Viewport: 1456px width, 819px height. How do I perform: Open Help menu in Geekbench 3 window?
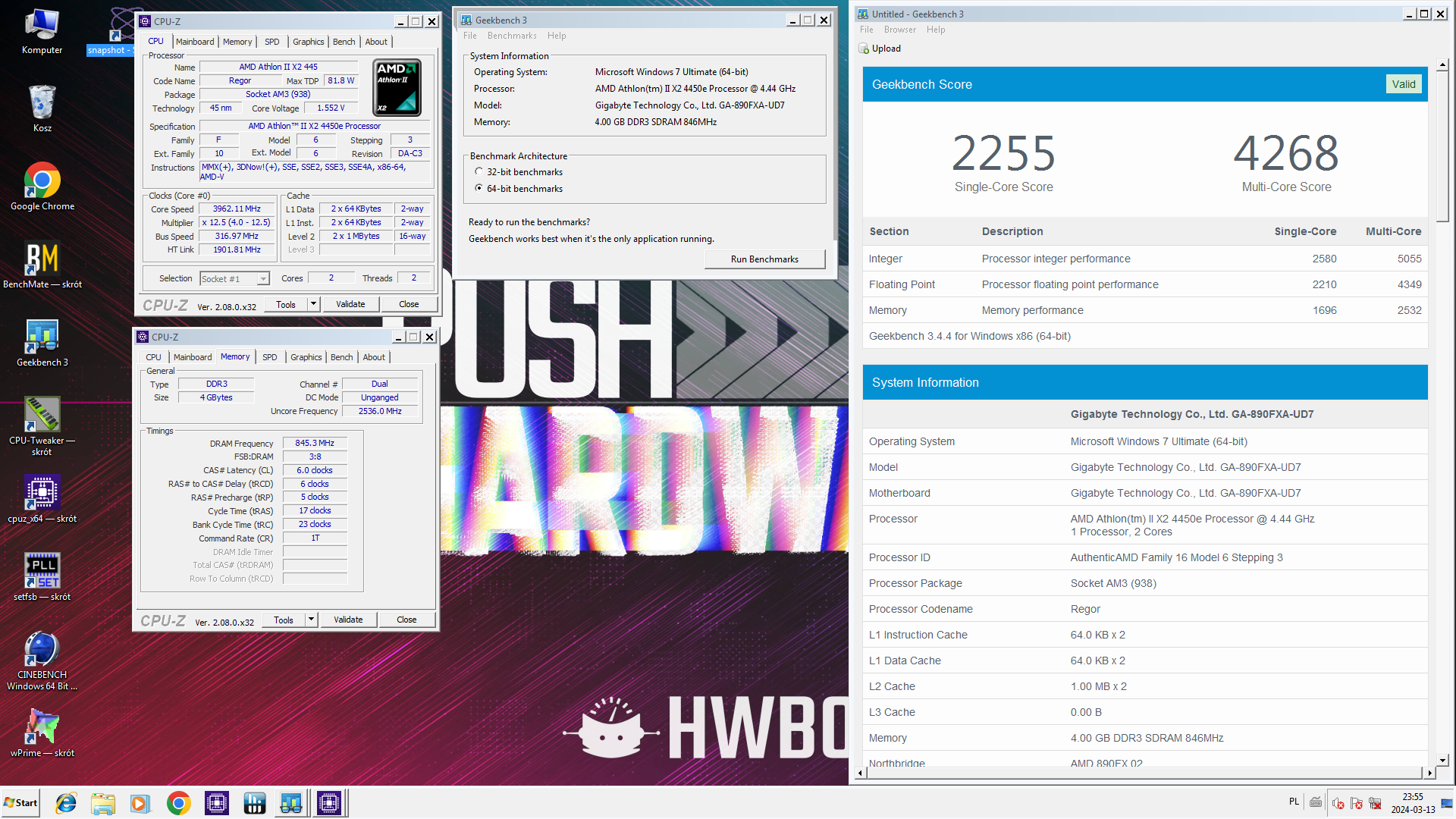tap(557, 36)
